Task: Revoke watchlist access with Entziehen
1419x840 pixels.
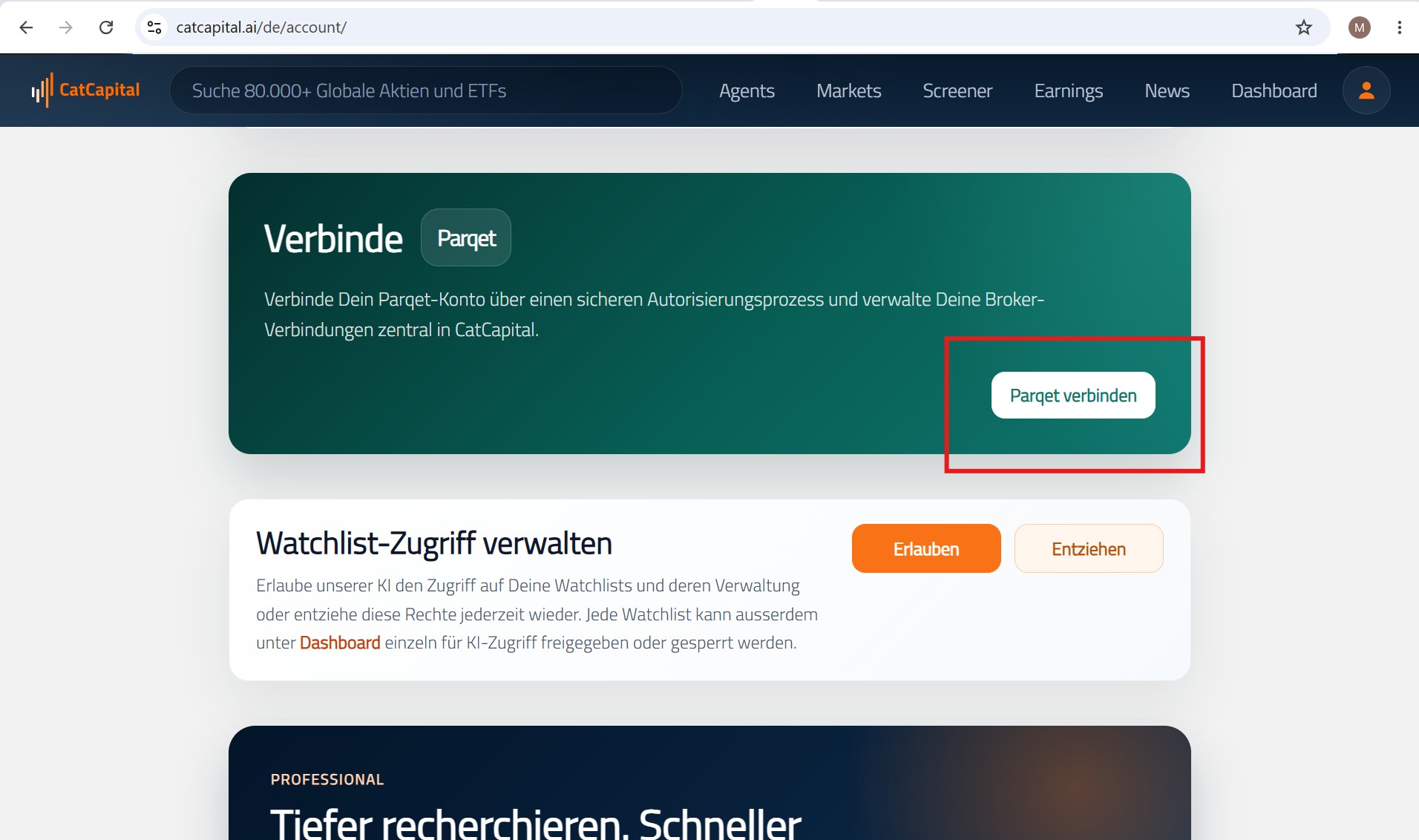Action: (x=1089, y=548)
